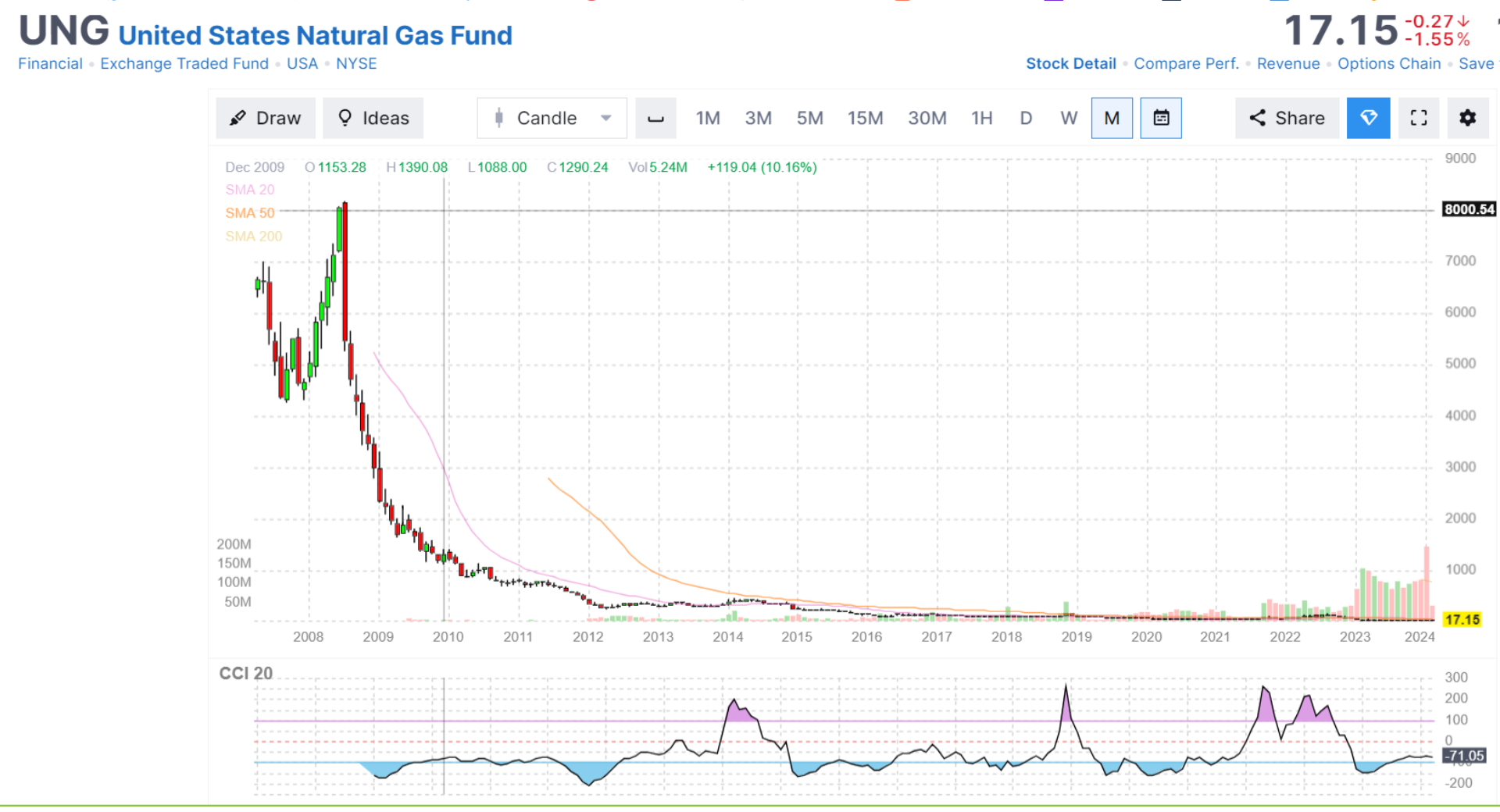1500x812 pixels.
Task: Click the calendar date range icon
Action: [x=1161, y=118]
